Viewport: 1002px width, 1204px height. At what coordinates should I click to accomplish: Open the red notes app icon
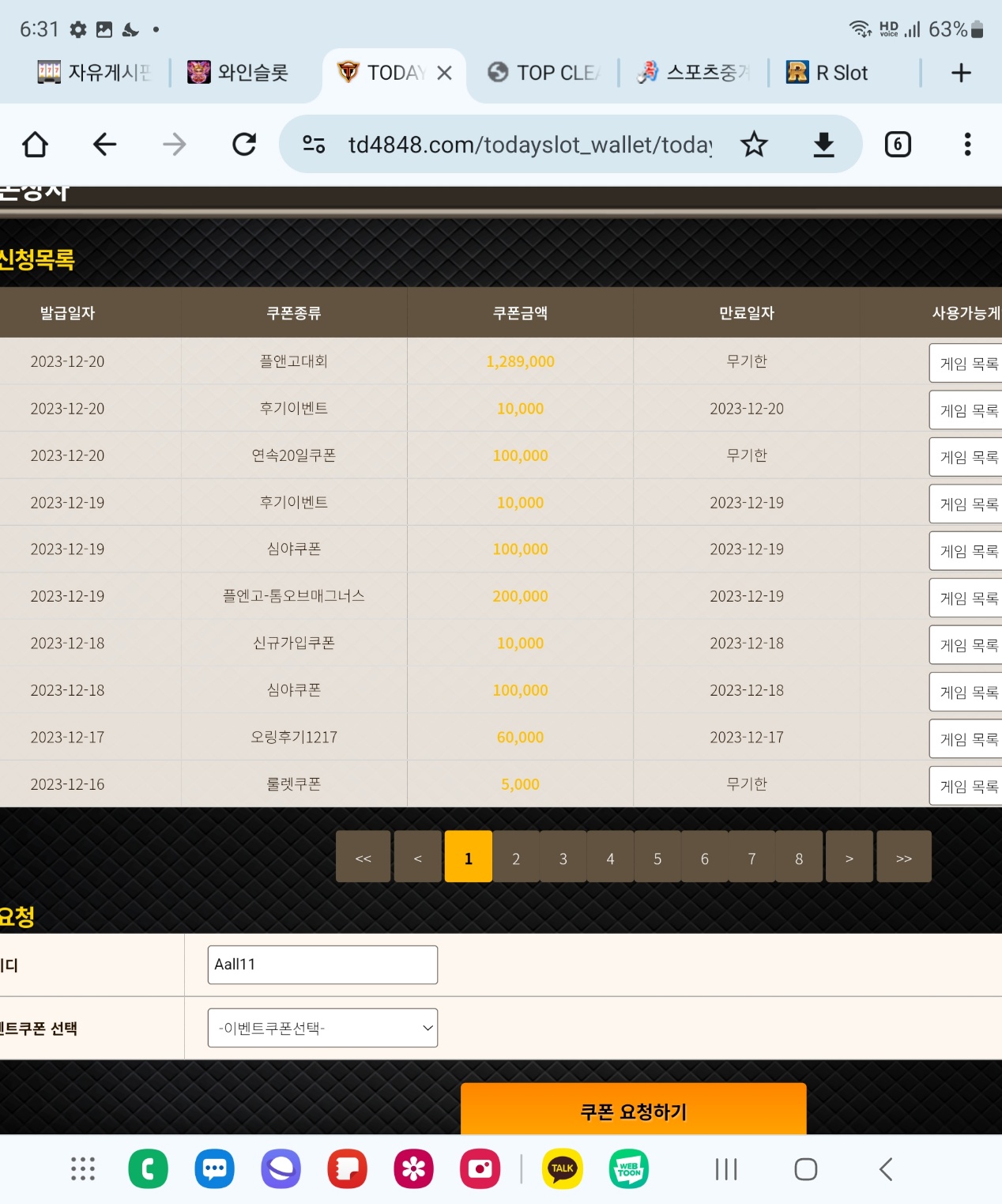(347, 1169)
